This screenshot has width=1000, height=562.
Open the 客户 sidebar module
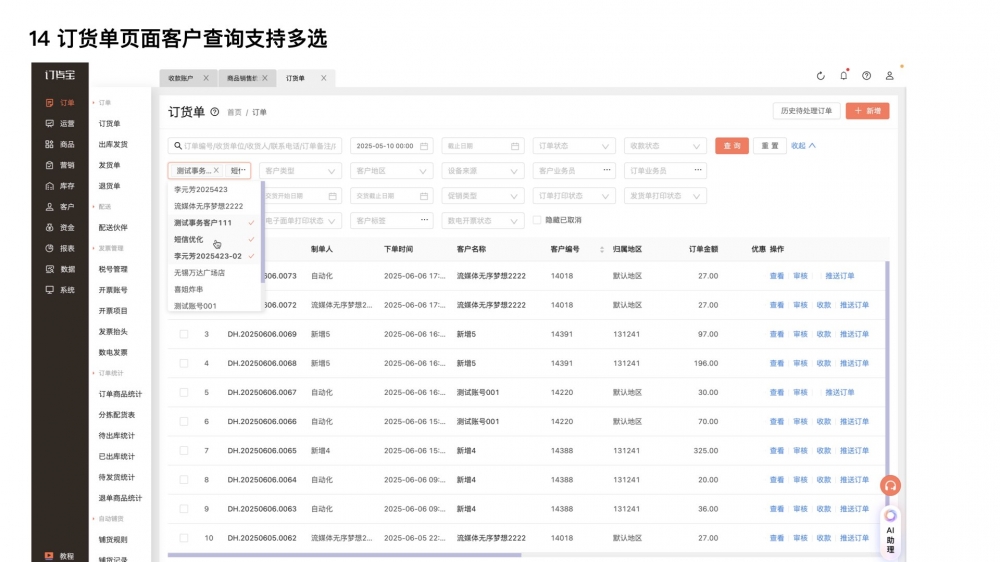click(x=60, y=207)
